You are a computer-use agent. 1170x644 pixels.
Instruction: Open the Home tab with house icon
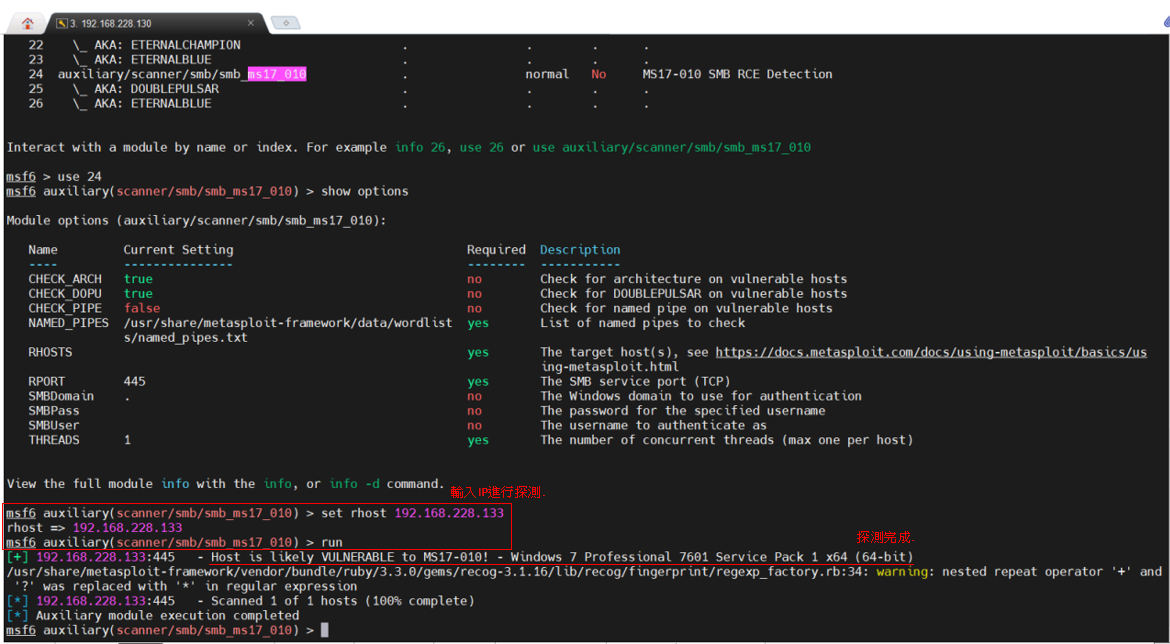tap(28, 23)
